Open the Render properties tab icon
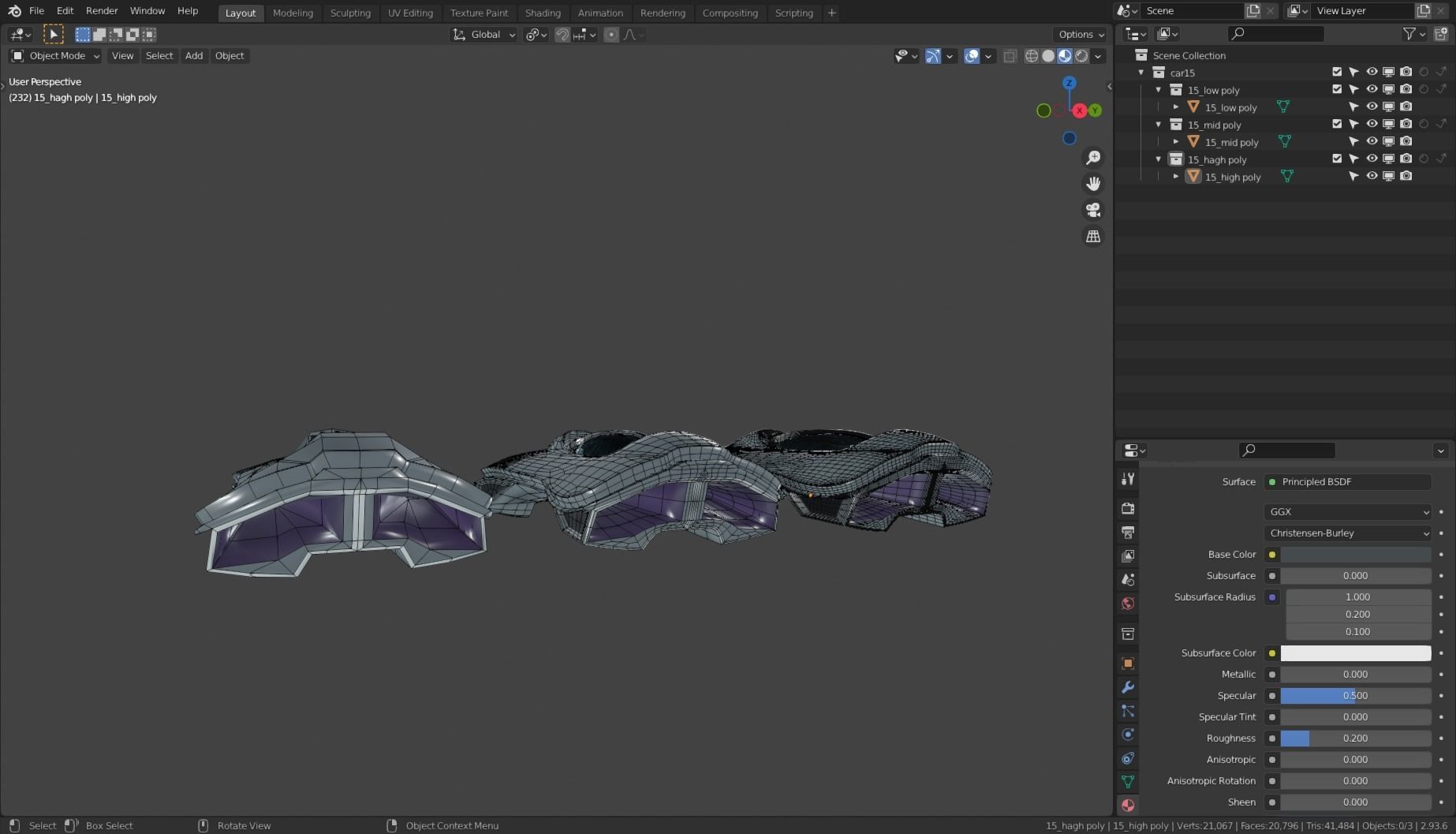 [1128, 508]
